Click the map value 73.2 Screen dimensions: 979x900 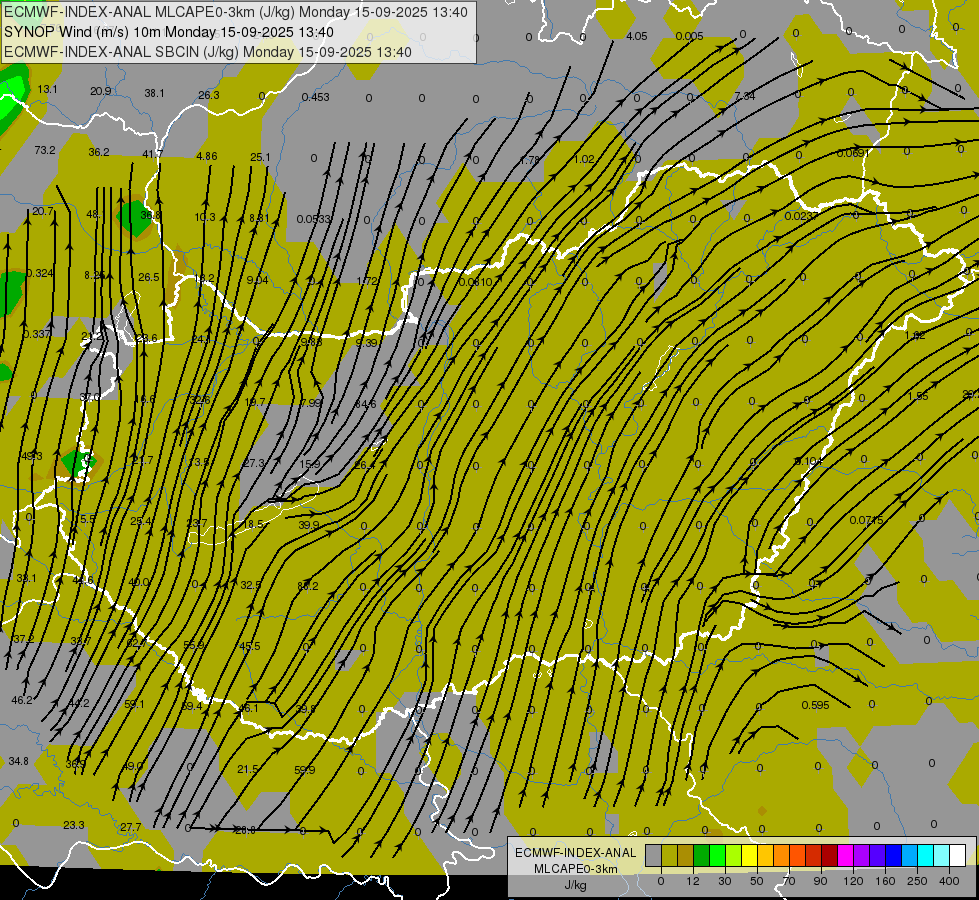pyautogui.click(x=45, y=150)
